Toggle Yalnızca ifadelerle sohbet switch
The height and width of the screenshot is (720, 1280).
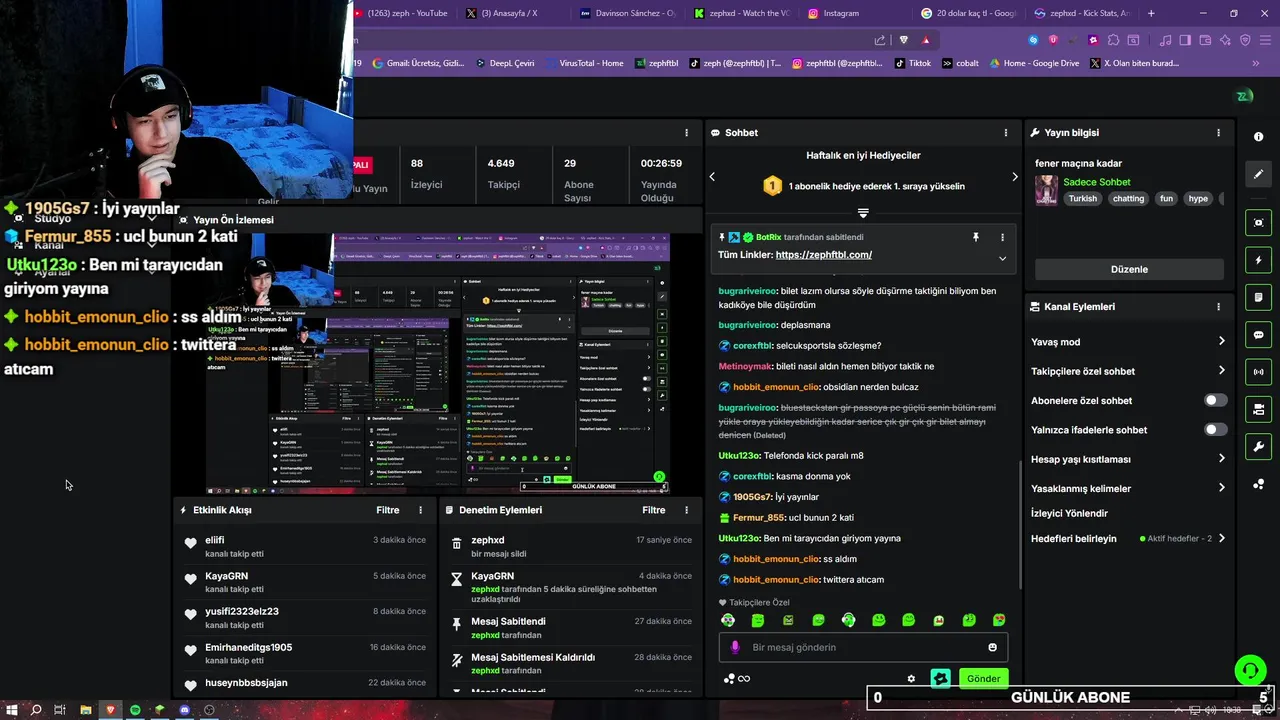pos(1215,429)
